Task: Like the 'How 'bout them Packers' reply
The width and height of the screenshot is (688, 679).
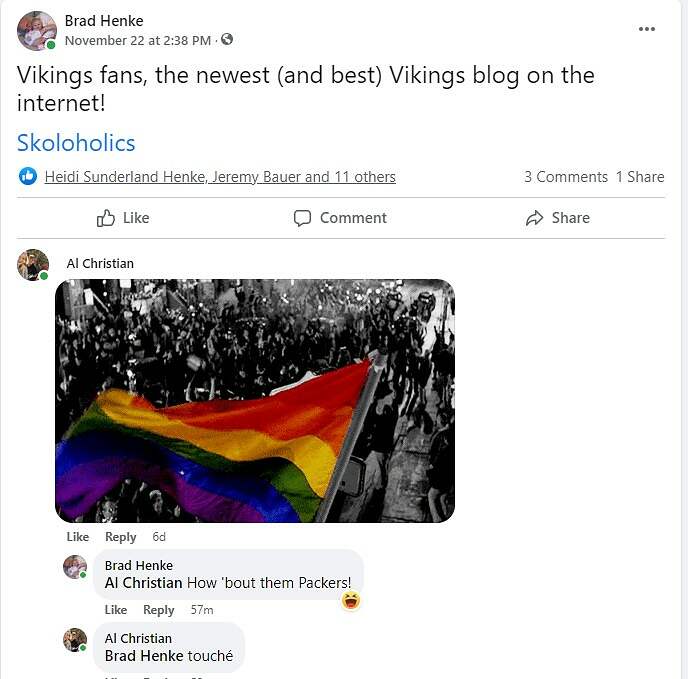Action: (x=116, y=610)
